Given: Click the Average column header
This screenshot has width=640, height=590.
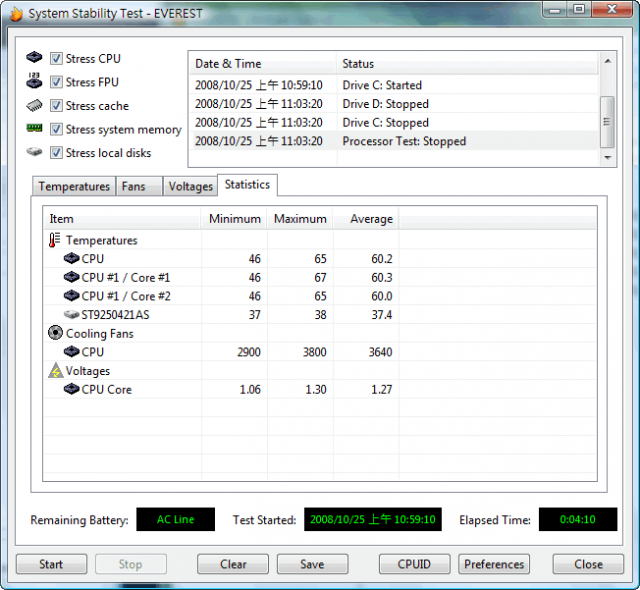Looking at the screenshot, I should point(366,219).
